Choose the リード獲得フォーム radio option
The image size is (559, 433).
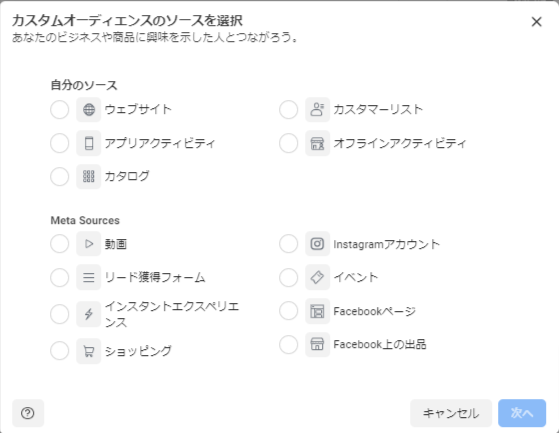point(60,277)
